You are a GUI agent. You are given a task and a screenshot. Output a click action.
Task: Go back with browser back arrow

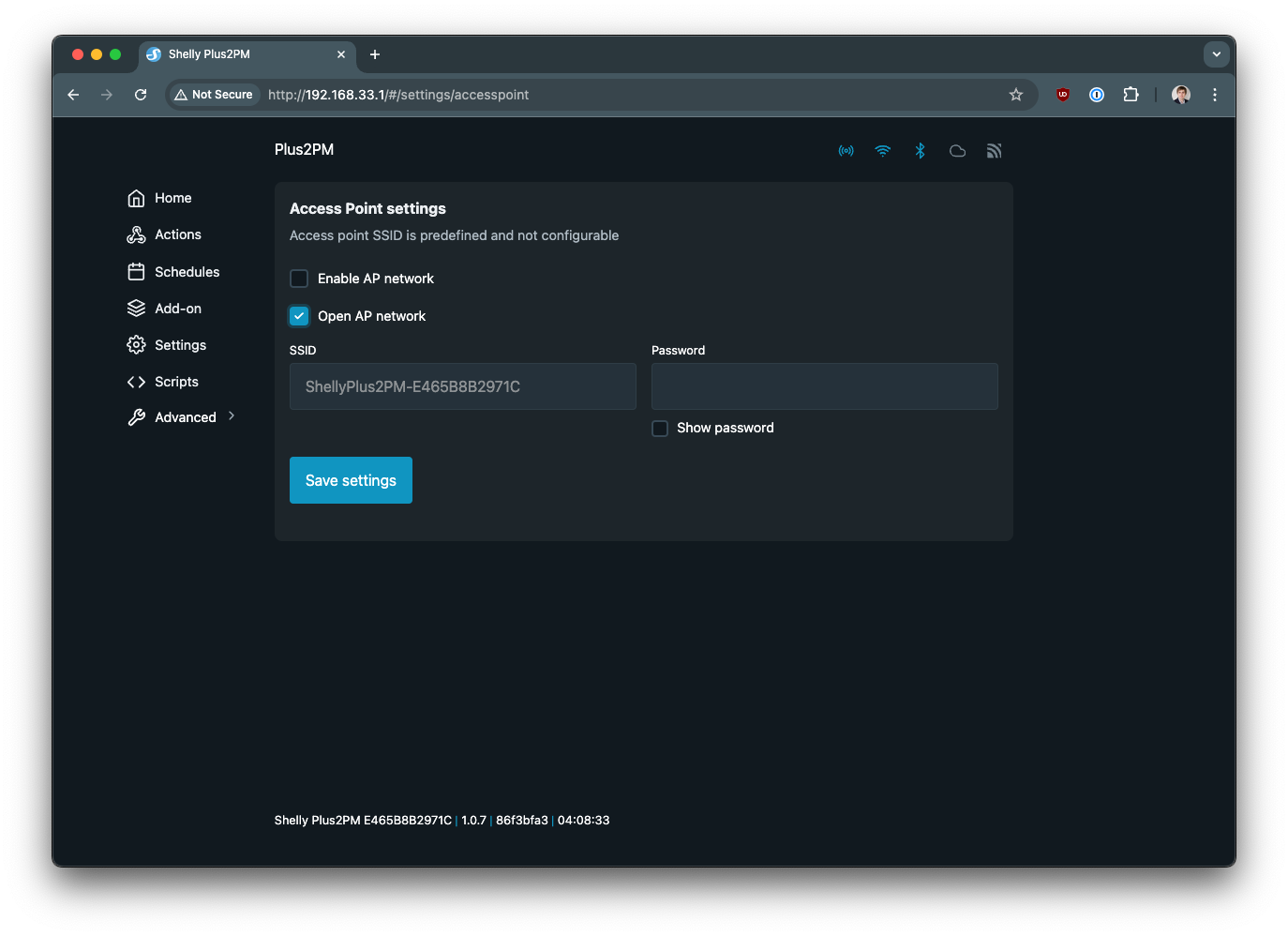pyautogui.click(x=73, y=95)
